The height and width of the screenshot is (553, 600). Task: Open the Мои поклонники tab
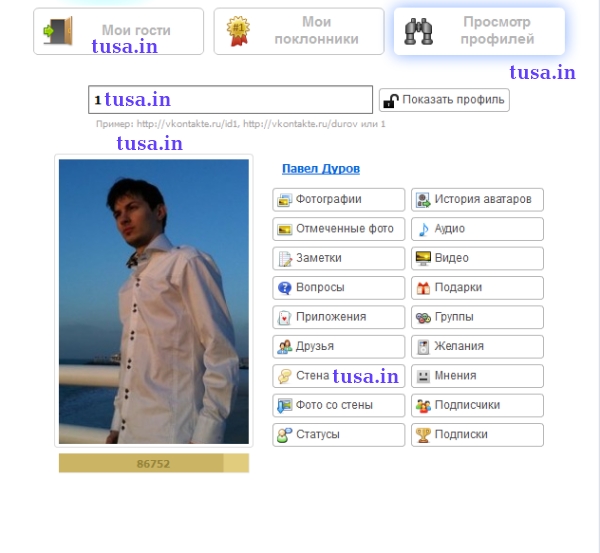coord(298,31)
